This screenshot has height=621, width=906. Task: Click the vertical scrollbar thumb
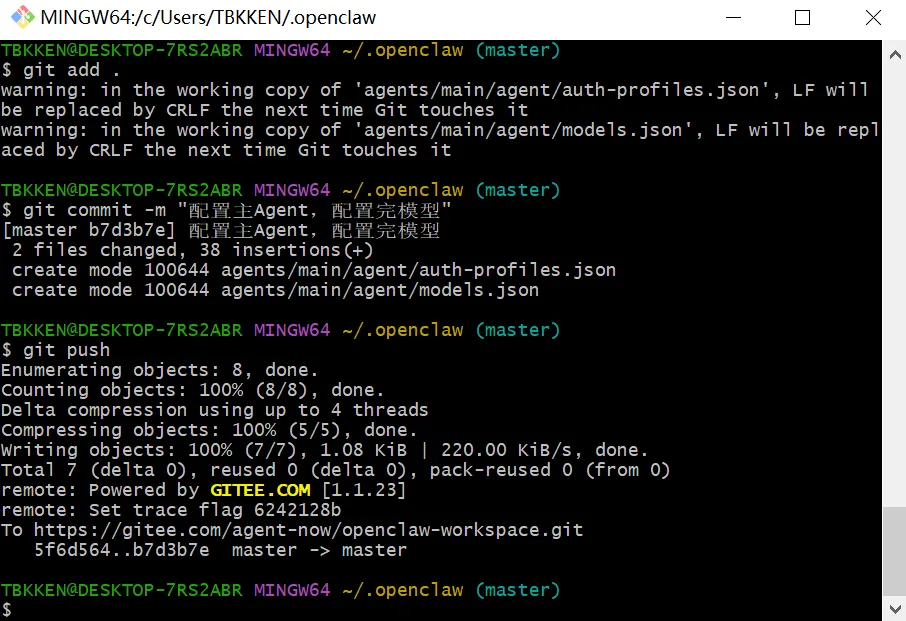click(x=894, y=551)
